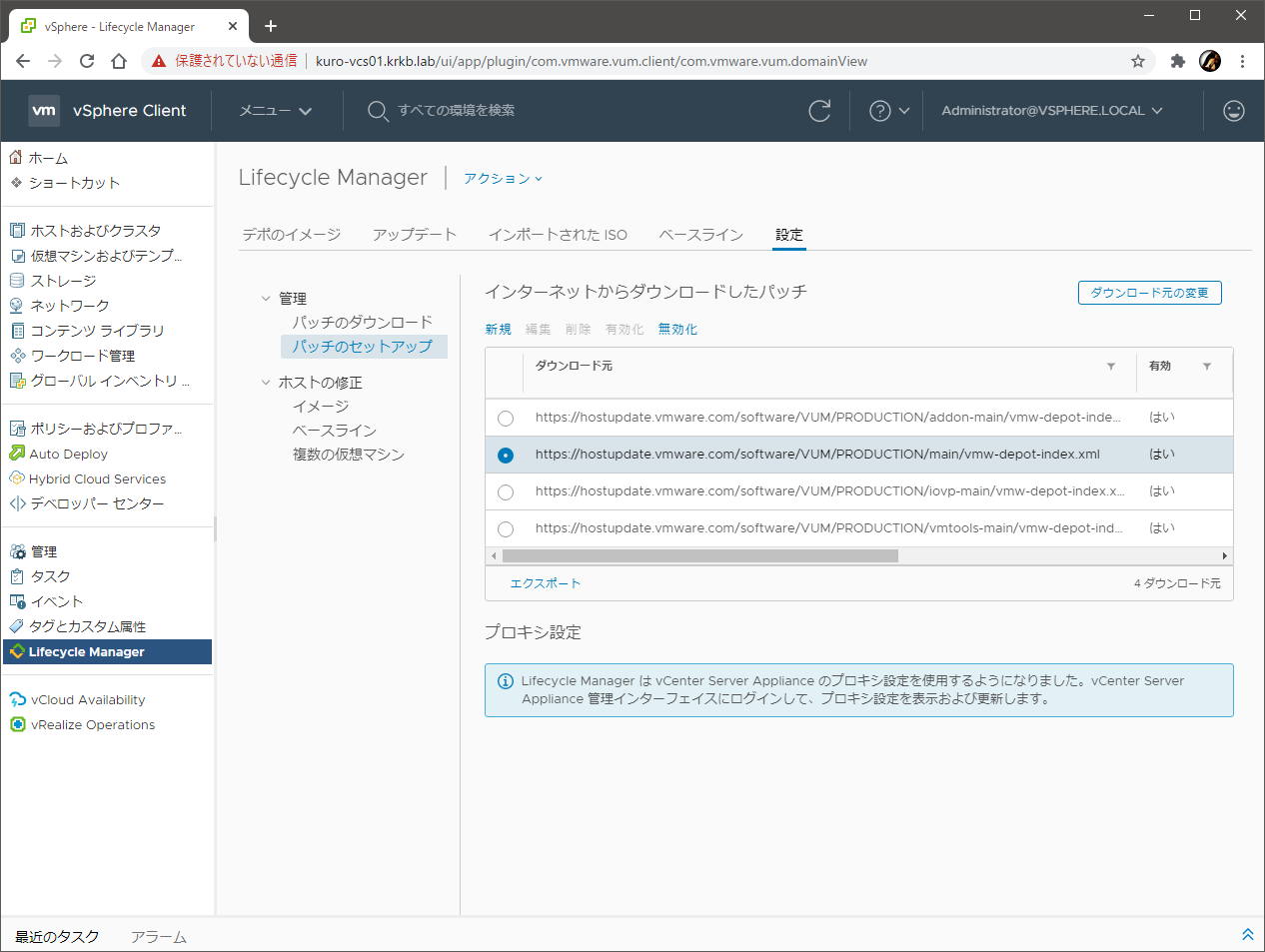Click the vSphere refresh icon in header
Viewport: 1265px width, 952px height.
tap(819, 111)
